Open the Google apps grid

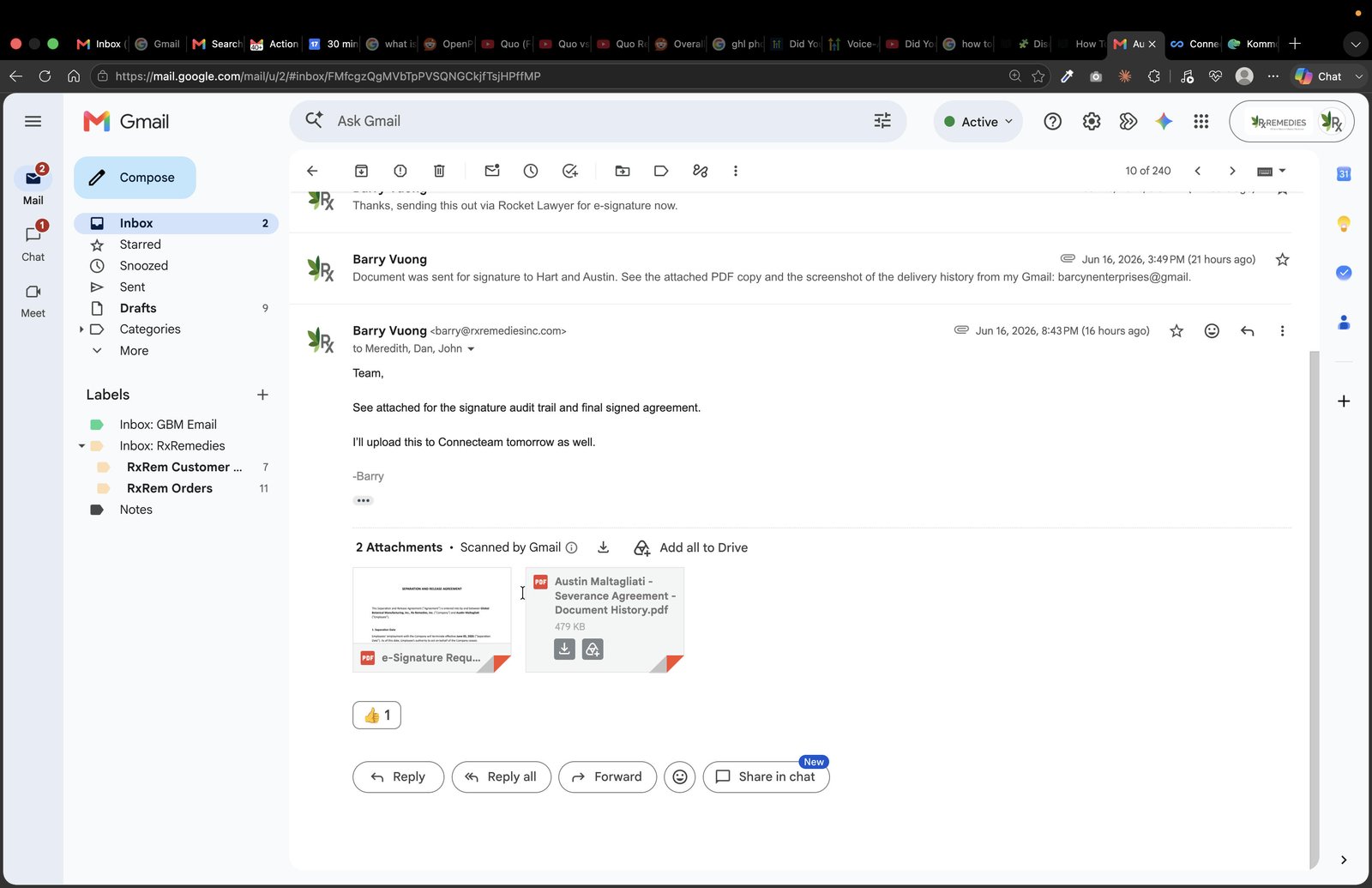1201,122
